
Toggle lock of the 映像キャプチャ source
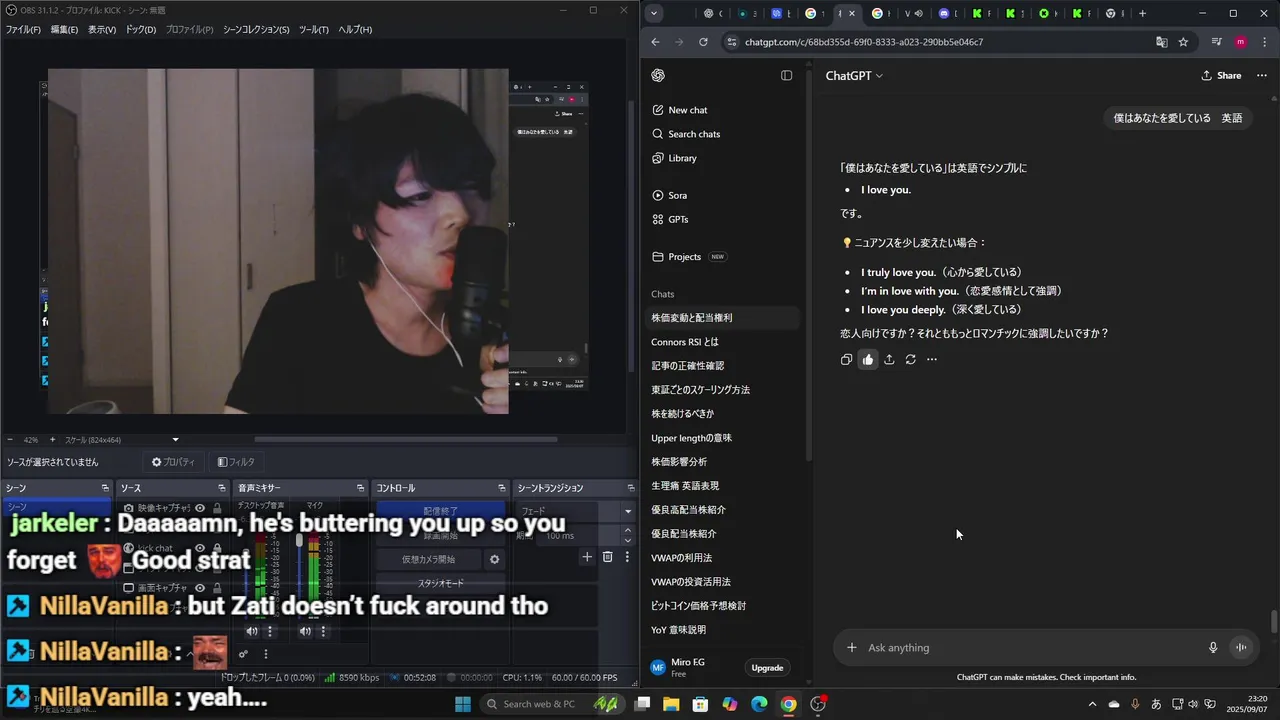(x=218, y=509)
